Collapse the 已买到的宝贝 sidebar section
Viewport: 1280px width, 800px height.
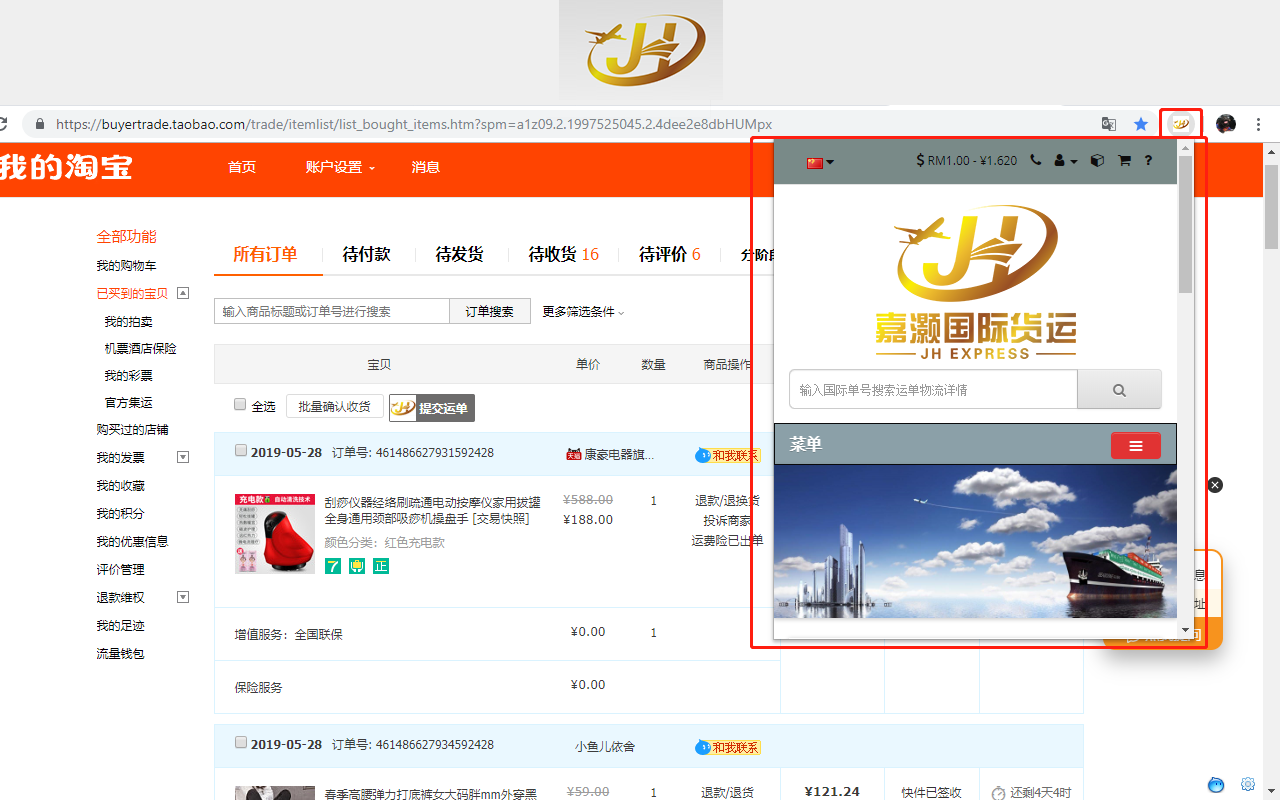pyautogui.click(x=183, y=293)
